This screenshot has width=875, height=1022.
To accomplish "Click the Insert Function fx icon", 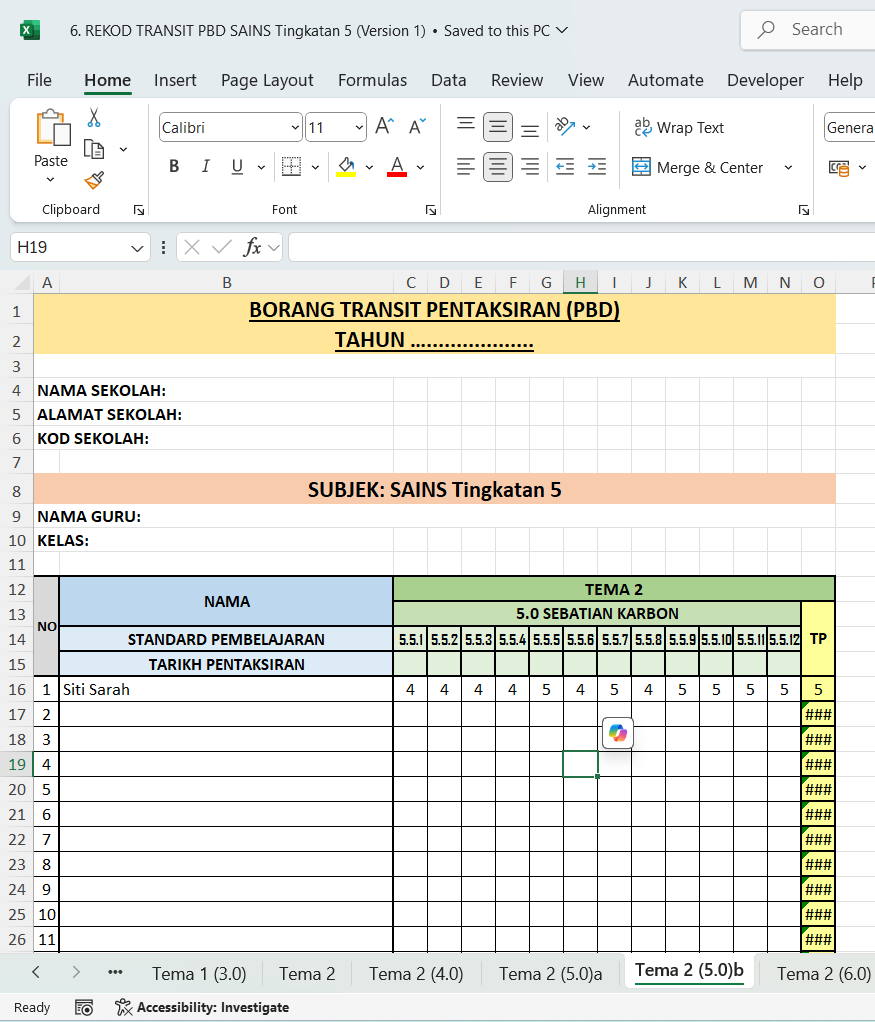I will (x=253, y=247).
